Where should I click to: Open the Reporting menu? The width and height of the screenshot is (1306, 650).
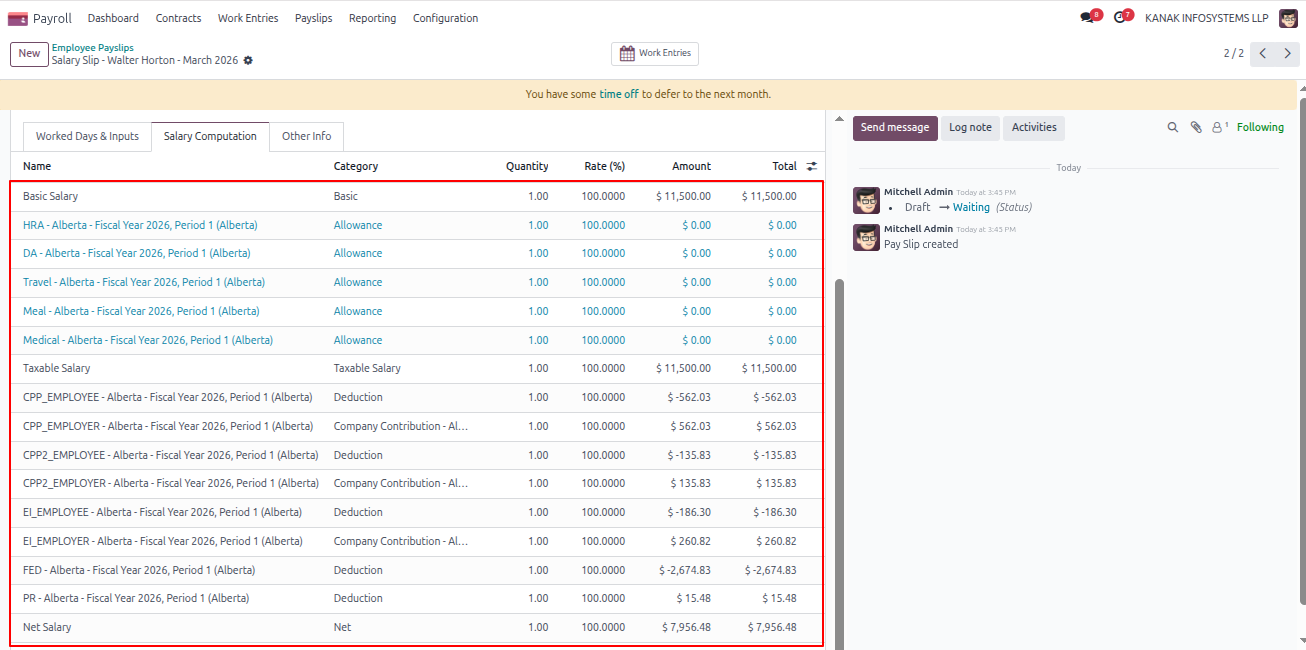coord(372,18)
